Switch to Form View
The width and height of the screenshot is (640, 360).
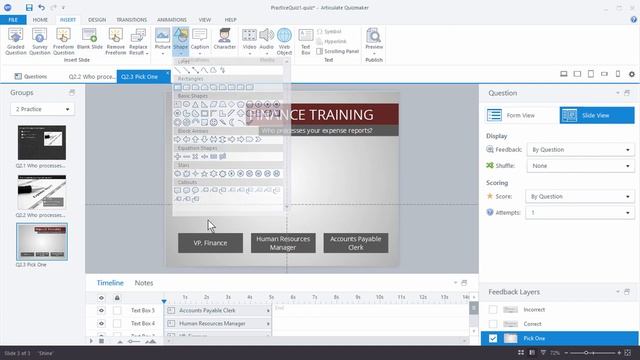click(521, 116)
